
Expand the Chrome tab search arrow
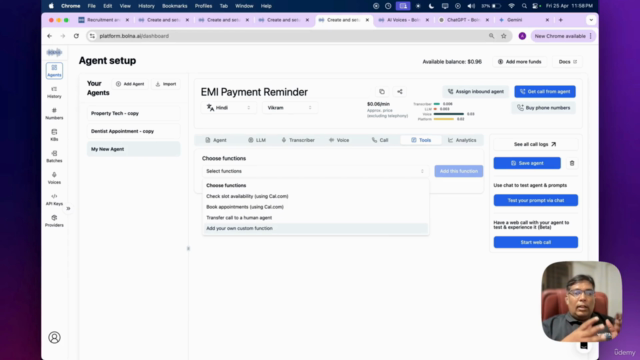point(591,20)
